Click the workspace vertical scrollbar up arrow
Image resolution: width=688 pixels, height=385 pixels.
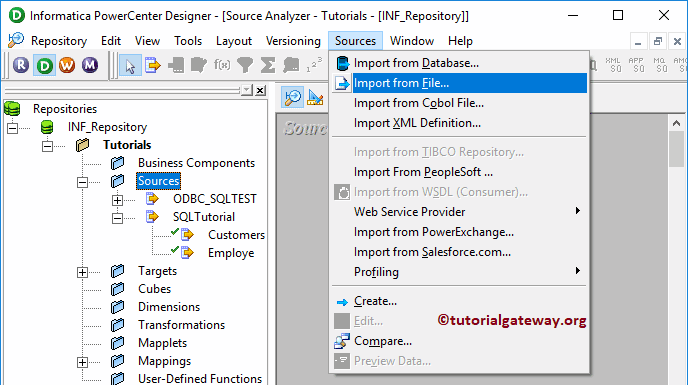pos(676,124)
